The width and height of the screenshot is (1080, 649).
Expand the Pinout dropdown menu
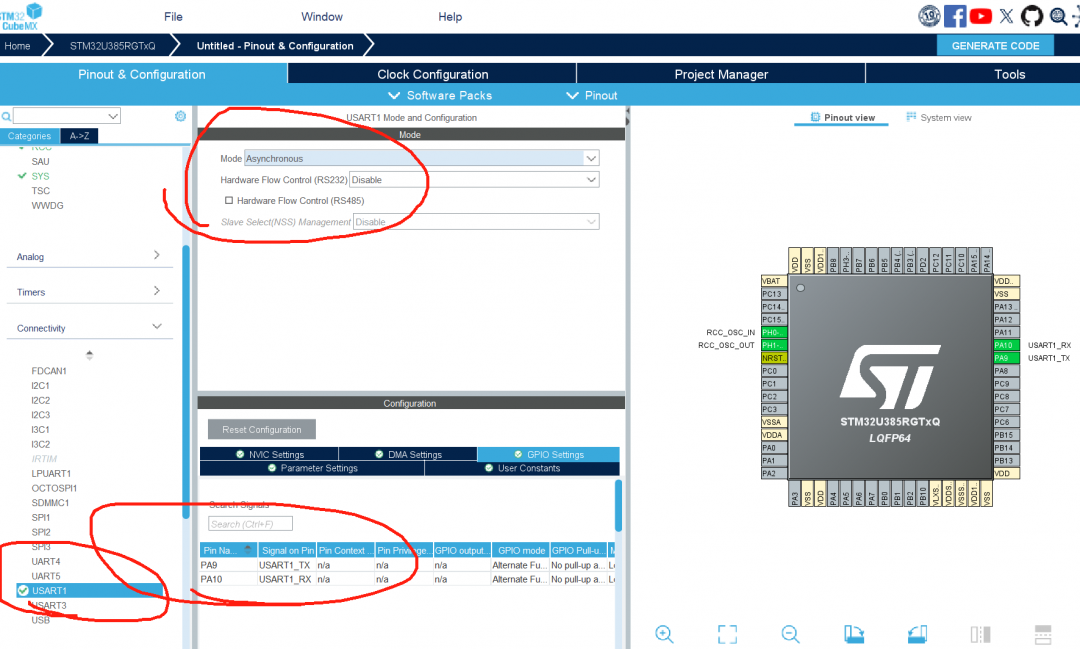coord(592,95)
